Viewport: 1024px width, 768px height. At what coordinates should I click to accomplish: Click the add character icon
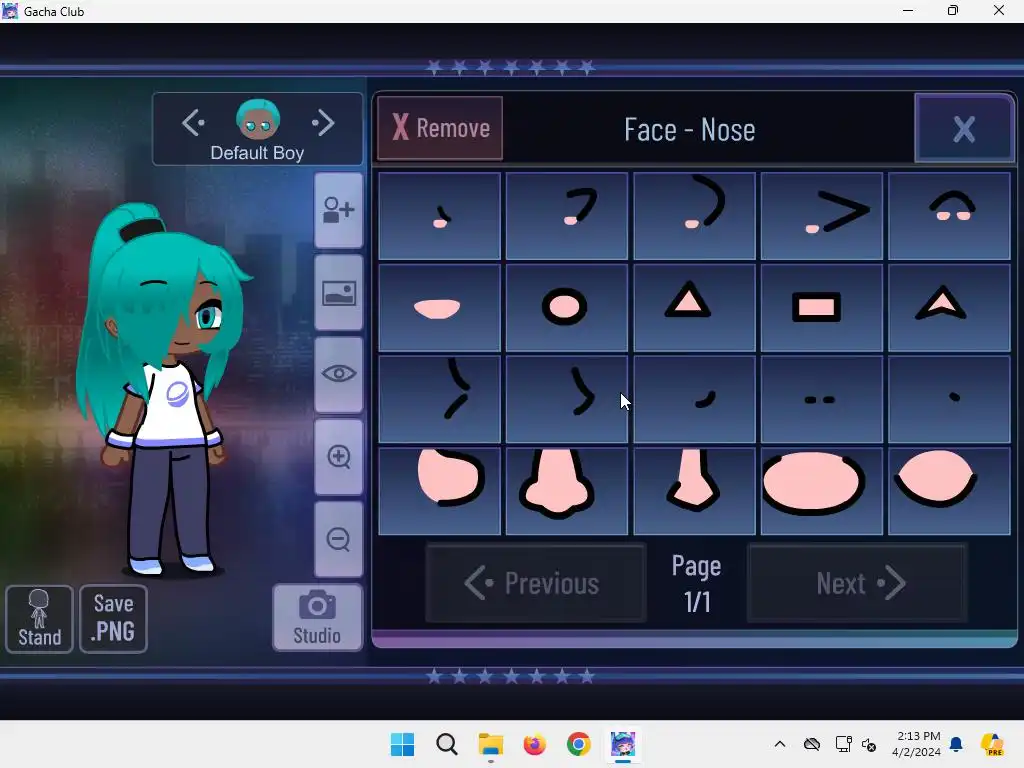pos(338,210)
